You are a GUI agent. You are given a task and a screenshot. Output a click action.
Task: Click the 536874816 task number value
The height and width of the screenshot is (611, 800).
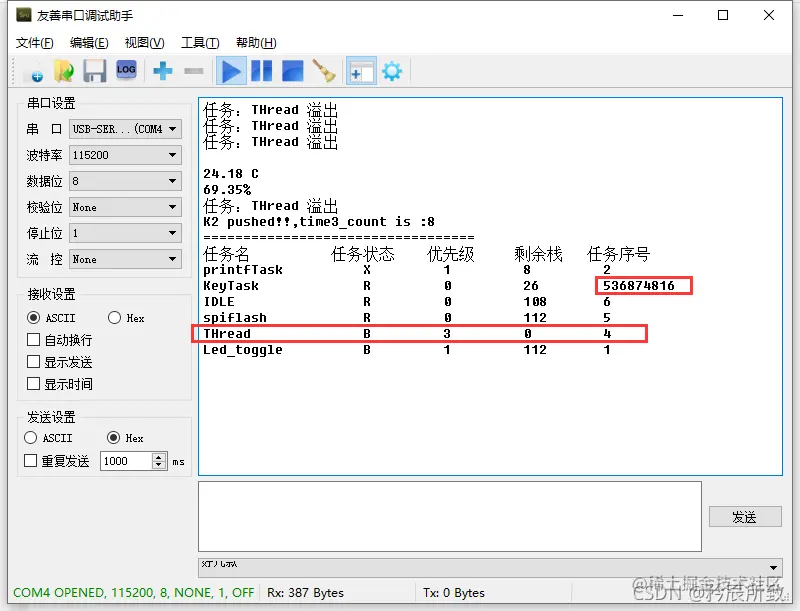pos(639,286)
